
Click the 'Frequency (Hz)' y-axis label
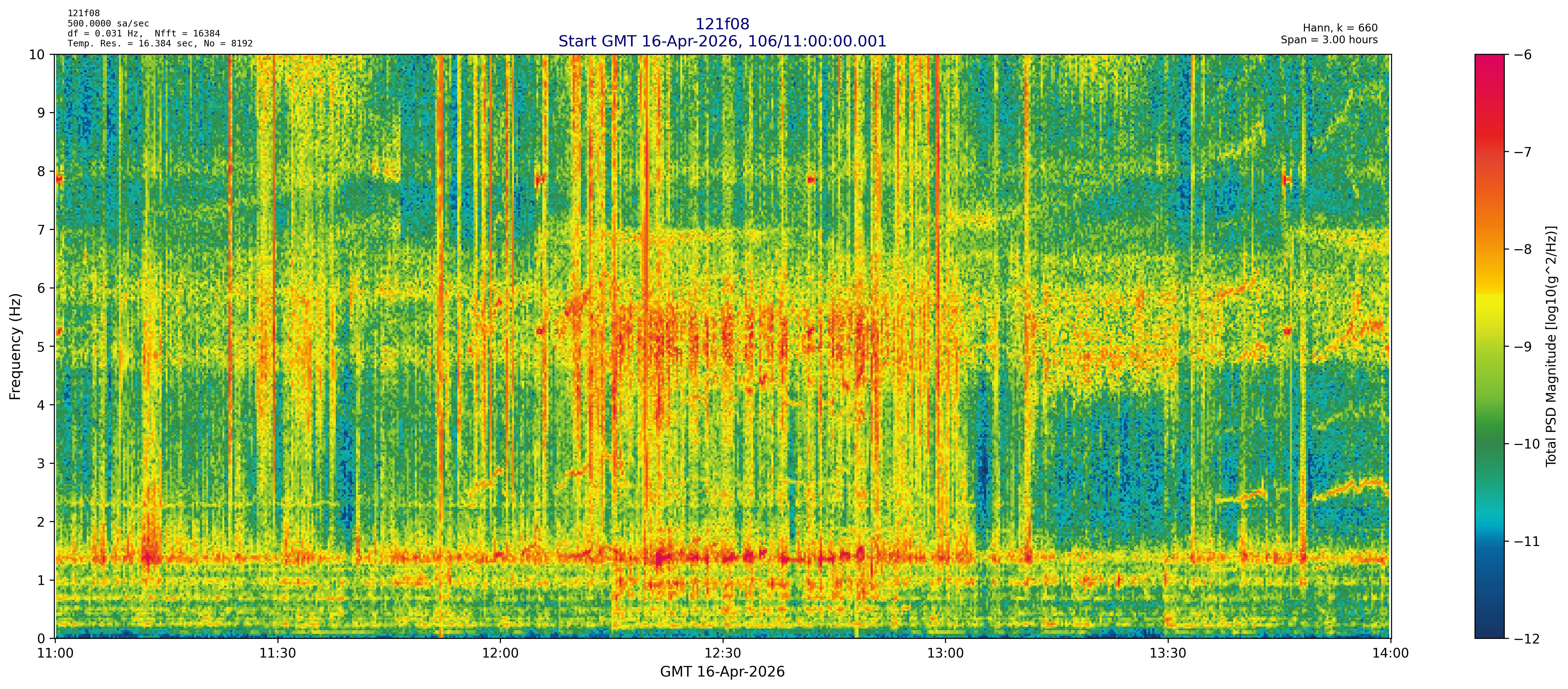(x=16, y=346)
